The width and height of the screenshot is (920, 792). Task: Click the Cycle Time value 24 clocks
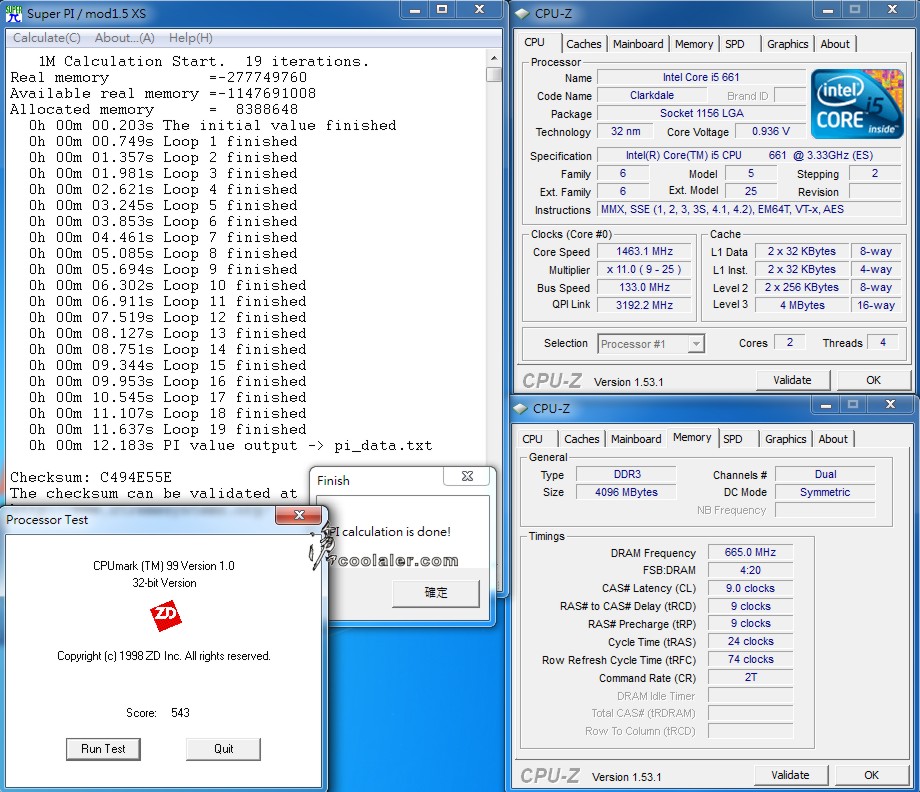(x=750, y=641)
